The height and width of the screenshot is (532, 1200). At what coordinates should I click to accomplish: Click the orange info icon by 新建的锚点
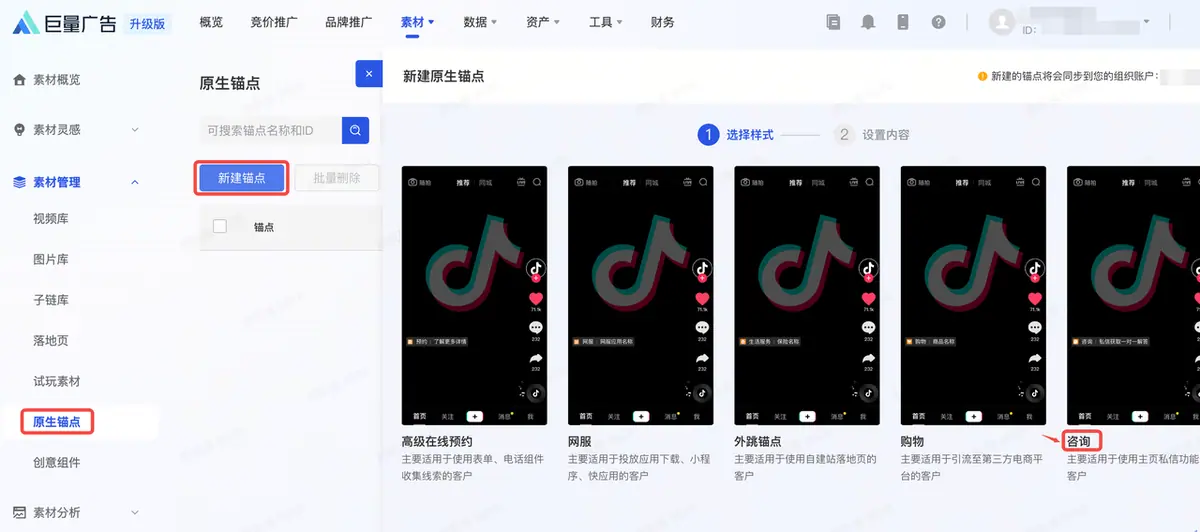[x=983, y=76]
